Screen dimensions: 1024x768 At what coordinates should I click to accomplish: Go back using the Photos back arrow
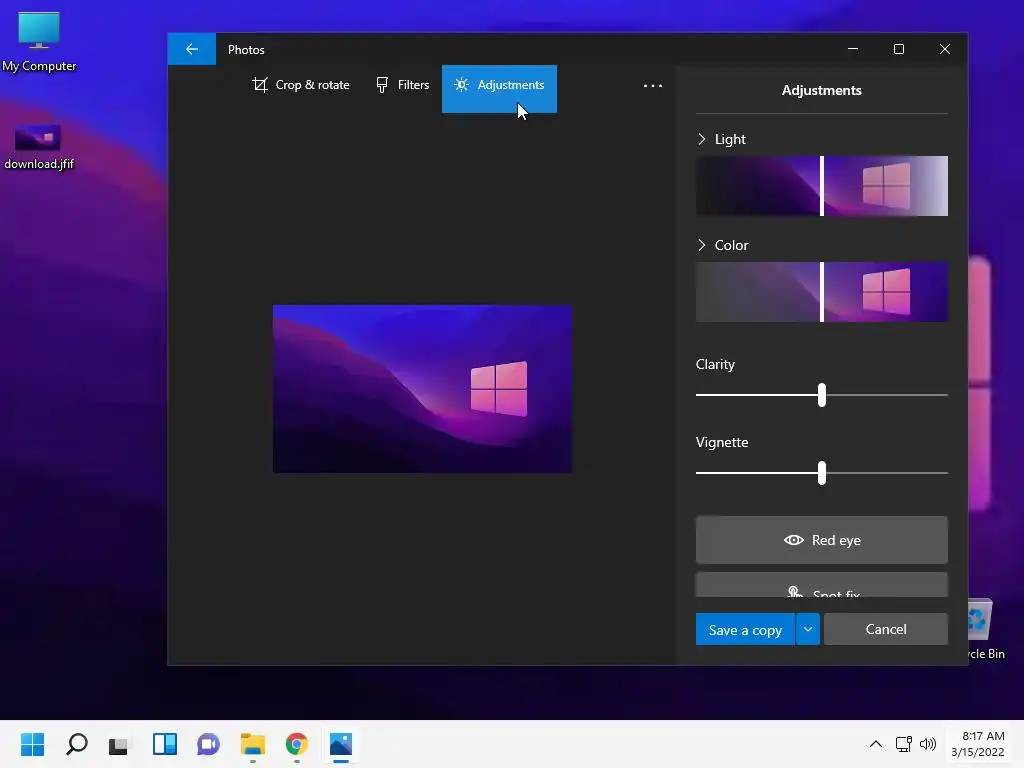pyautogui.click(x=191, y=49)
